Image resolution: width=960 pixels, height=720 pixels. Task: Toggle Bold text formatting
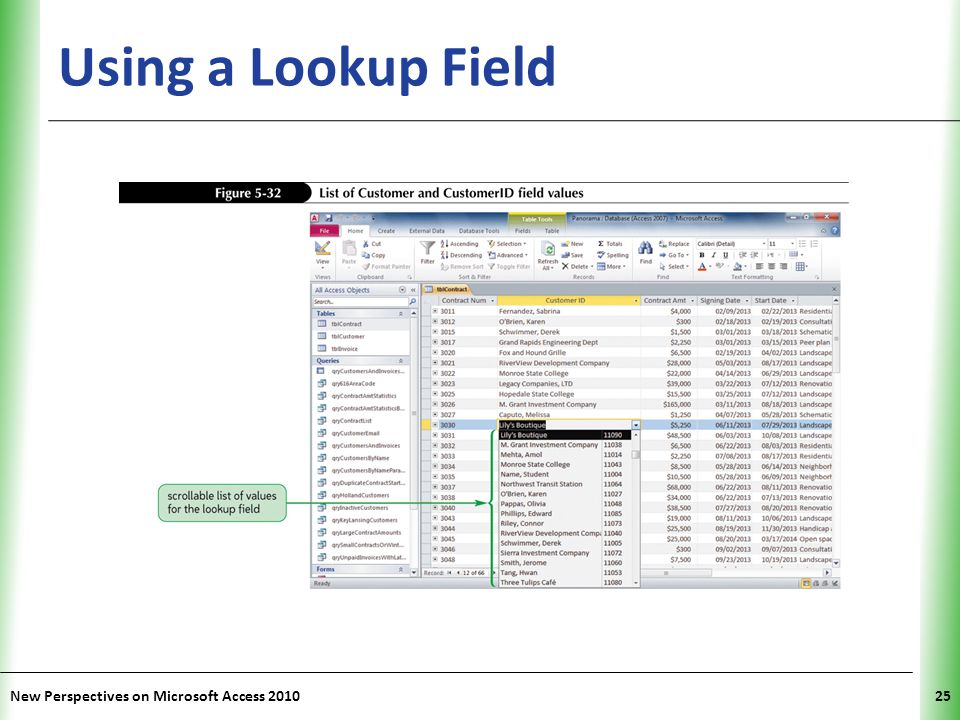point(702,255)
